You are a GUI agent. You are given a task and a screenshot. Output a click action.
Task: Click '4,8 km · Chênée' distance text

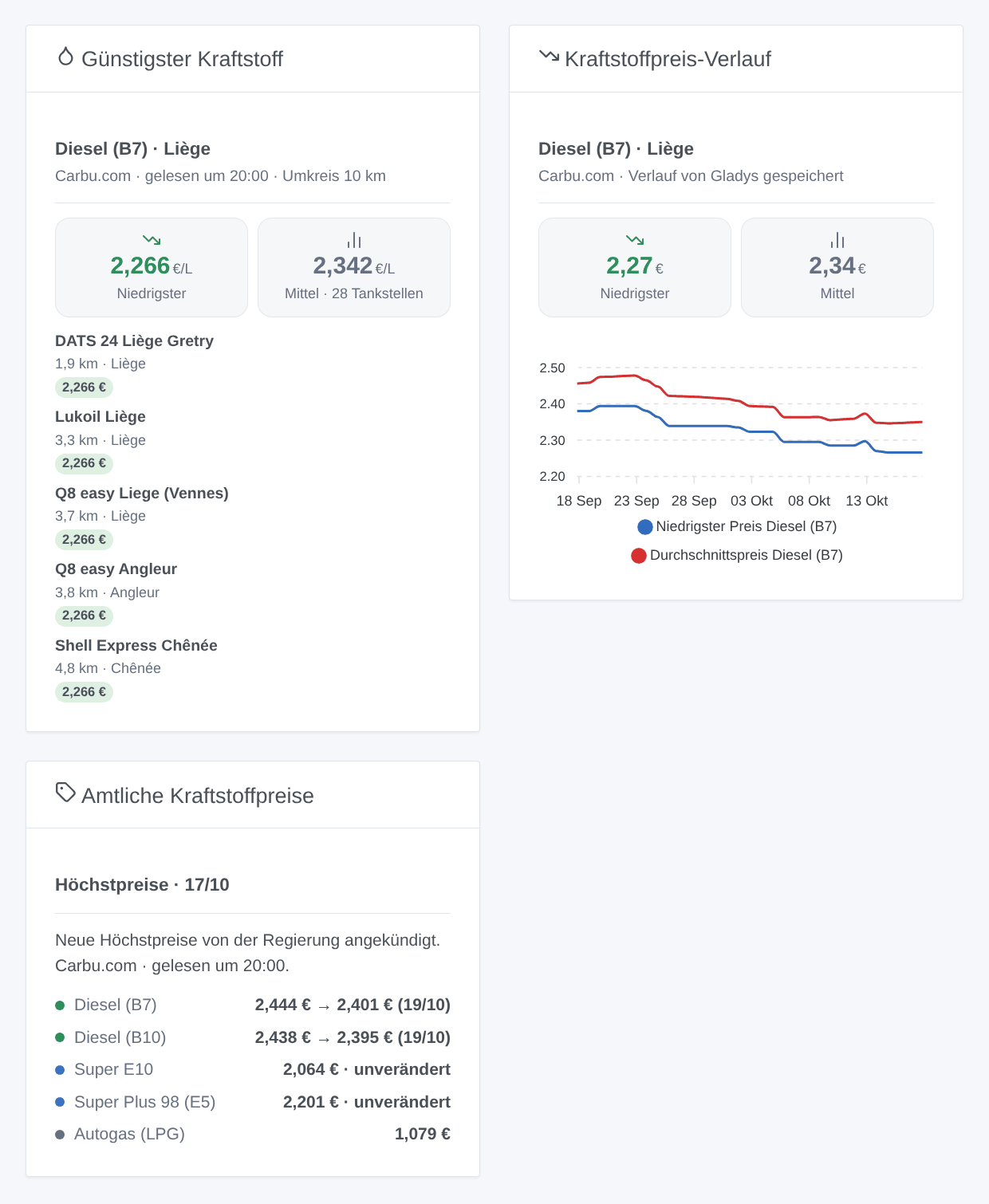(108, 668)
